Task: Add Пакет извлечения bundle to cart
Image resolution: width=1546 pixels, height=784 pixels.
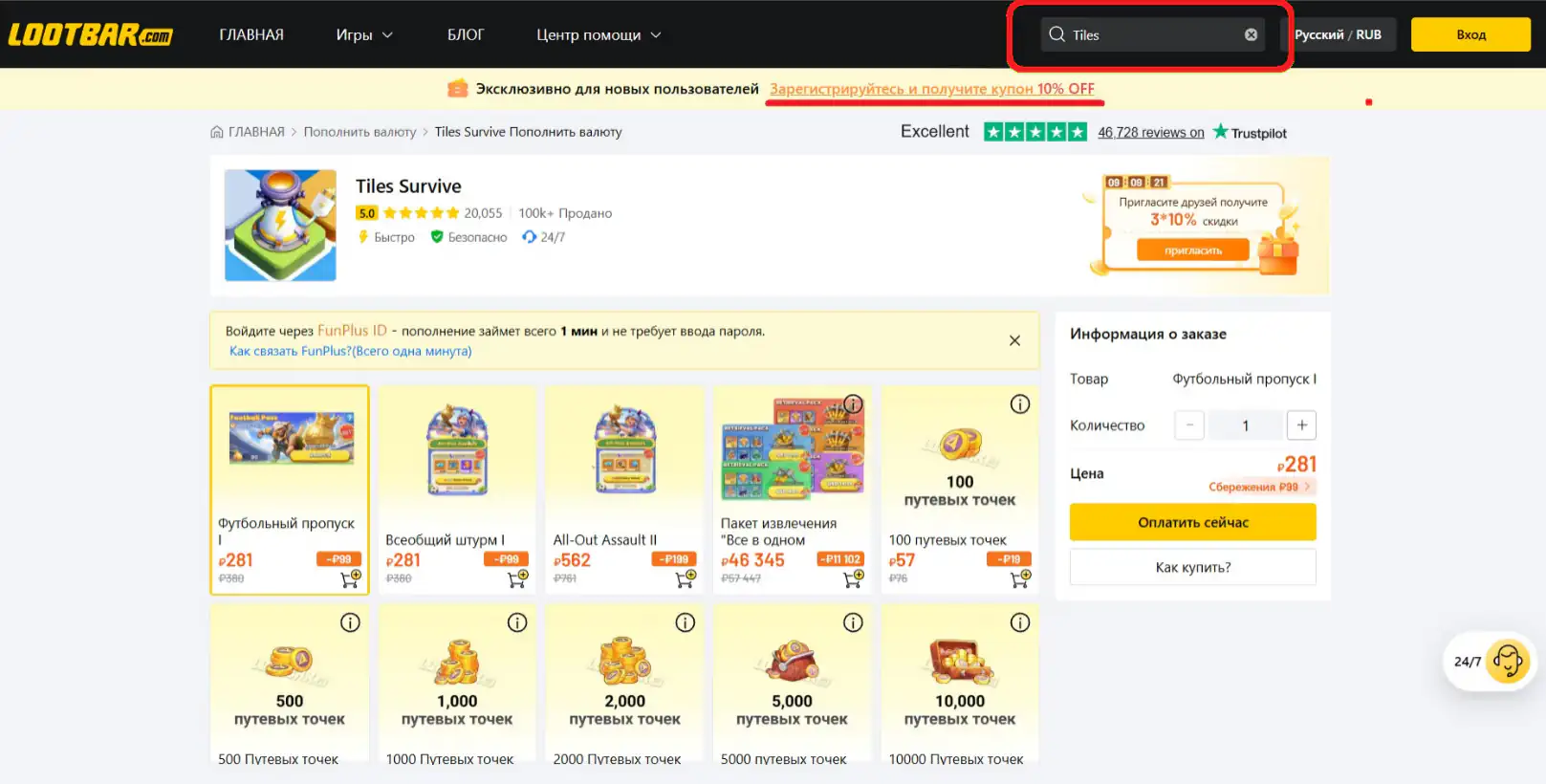Action: (x=853, y=578)
